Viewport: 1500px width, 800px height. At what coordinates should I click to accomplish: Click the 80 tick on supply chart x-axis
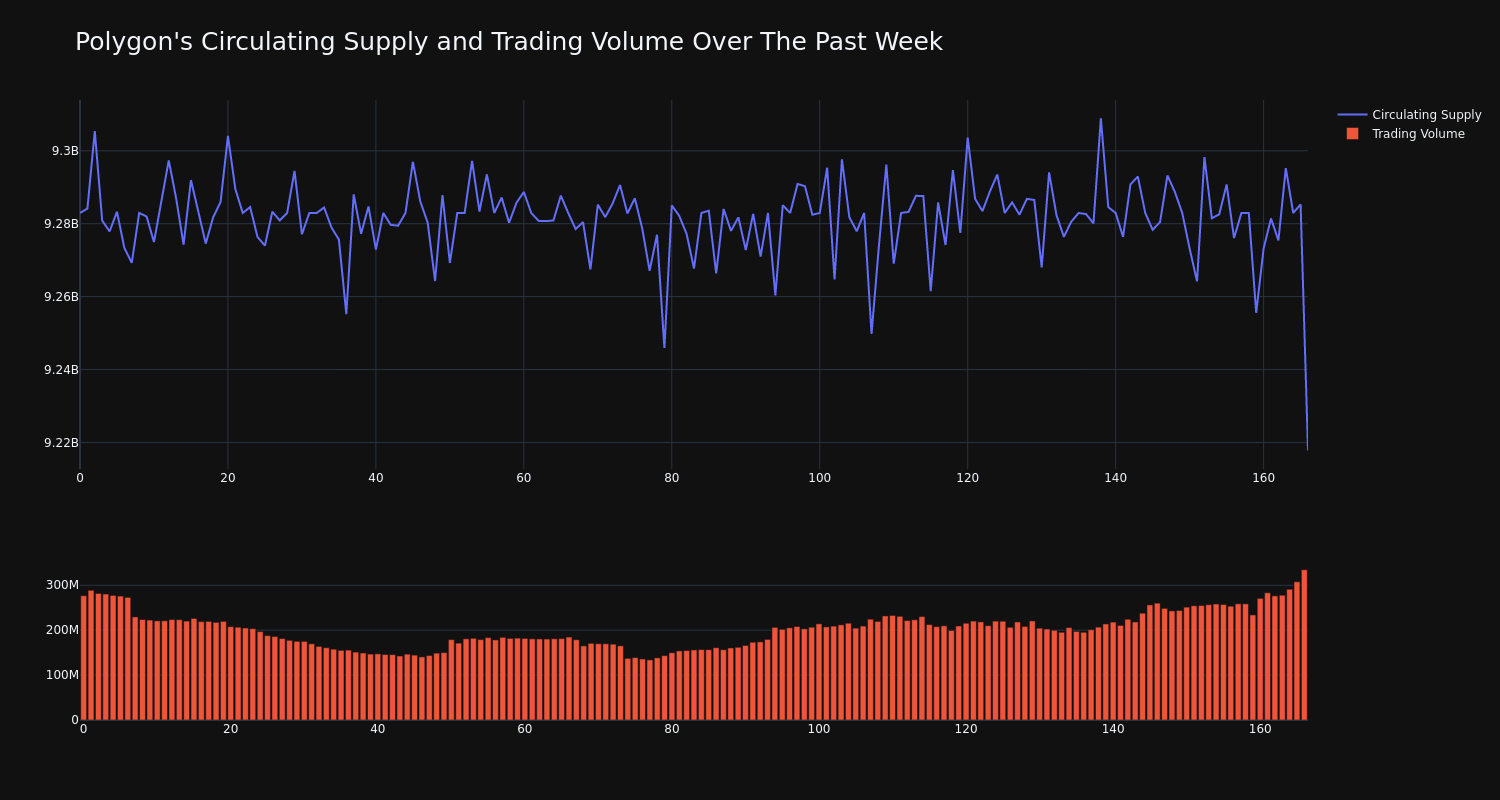coord(671,478)
